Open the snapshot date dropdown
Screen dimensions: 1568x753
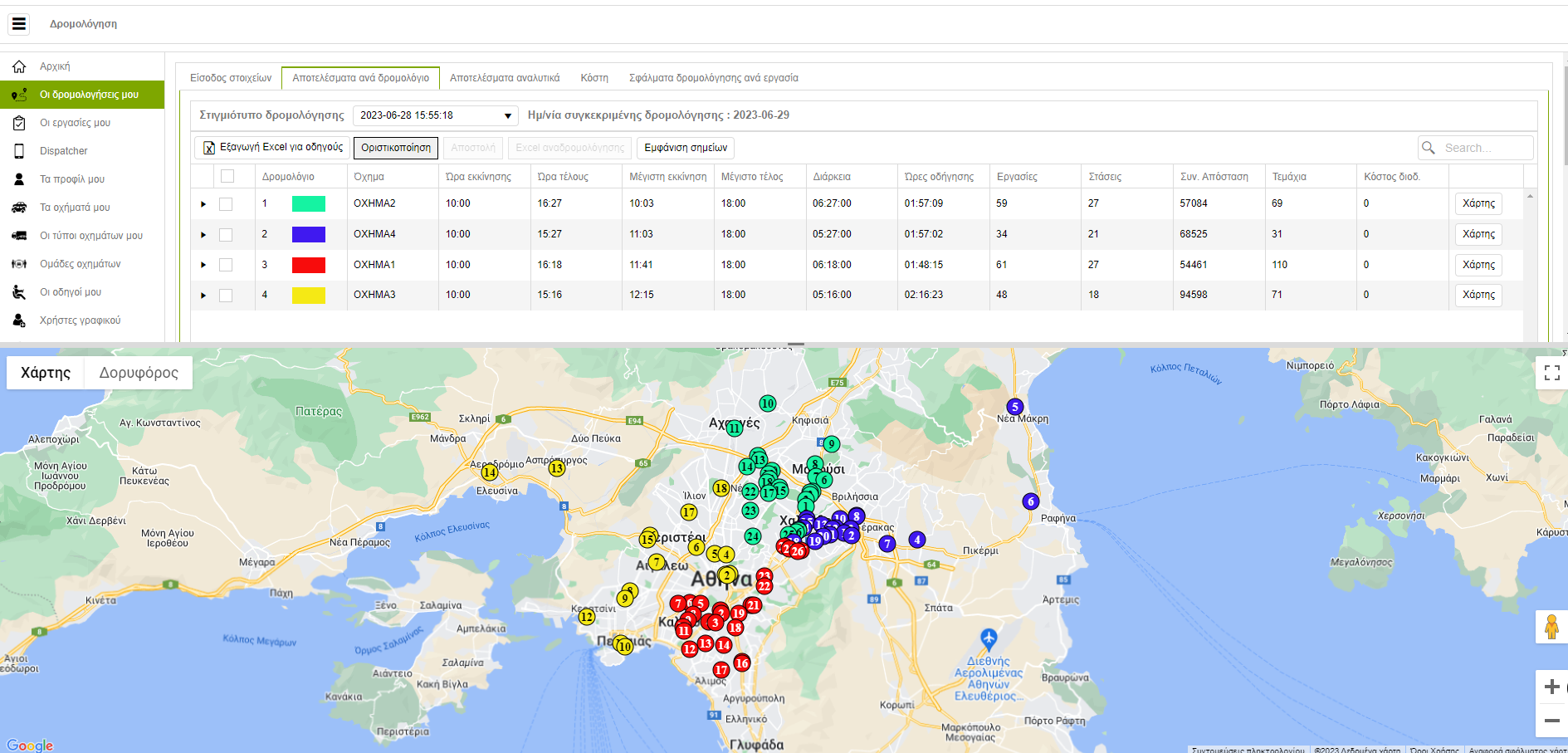pos(435,115)
